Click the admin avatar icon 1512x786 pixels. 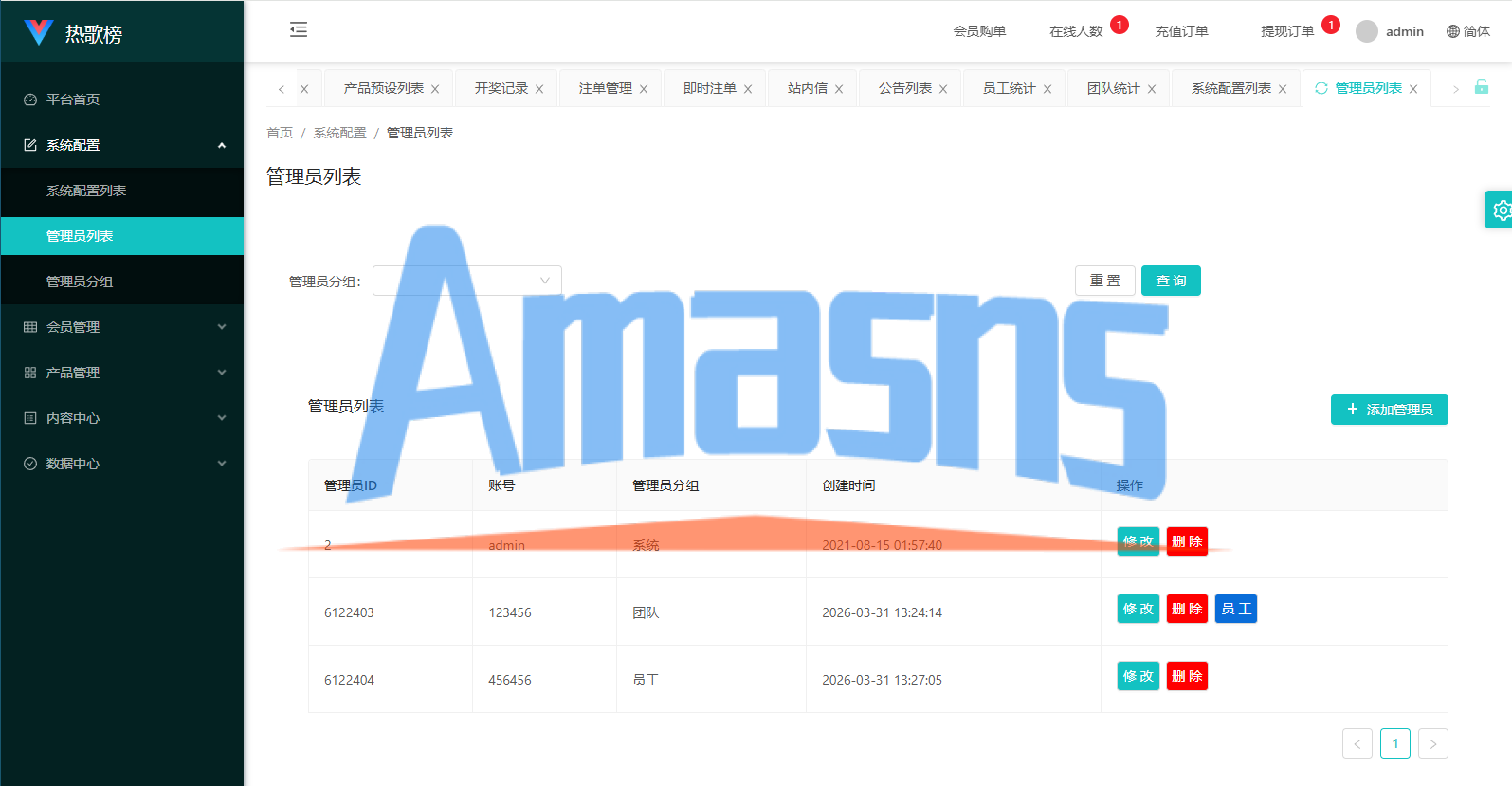pos(1367,31)
